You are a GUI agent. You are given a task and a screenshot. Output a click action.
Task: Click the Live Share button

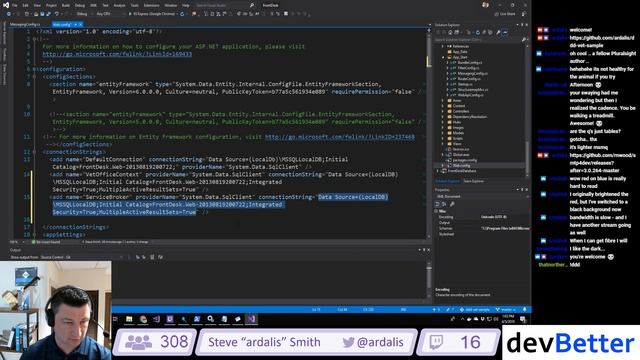505,14
